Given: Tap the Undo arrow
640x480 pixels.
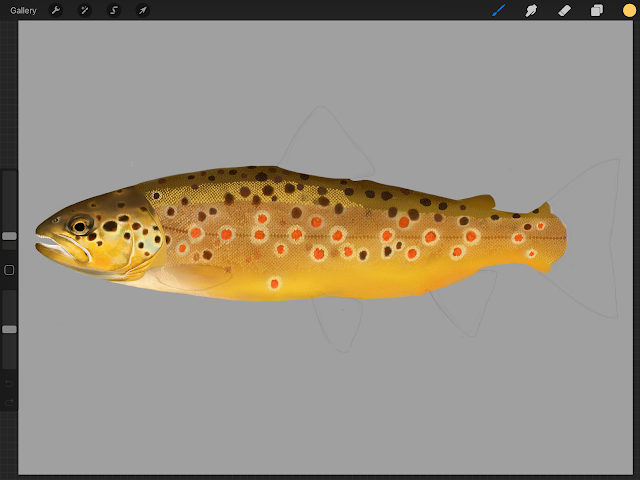Looking at the screenshot, I should pos(9,383).
